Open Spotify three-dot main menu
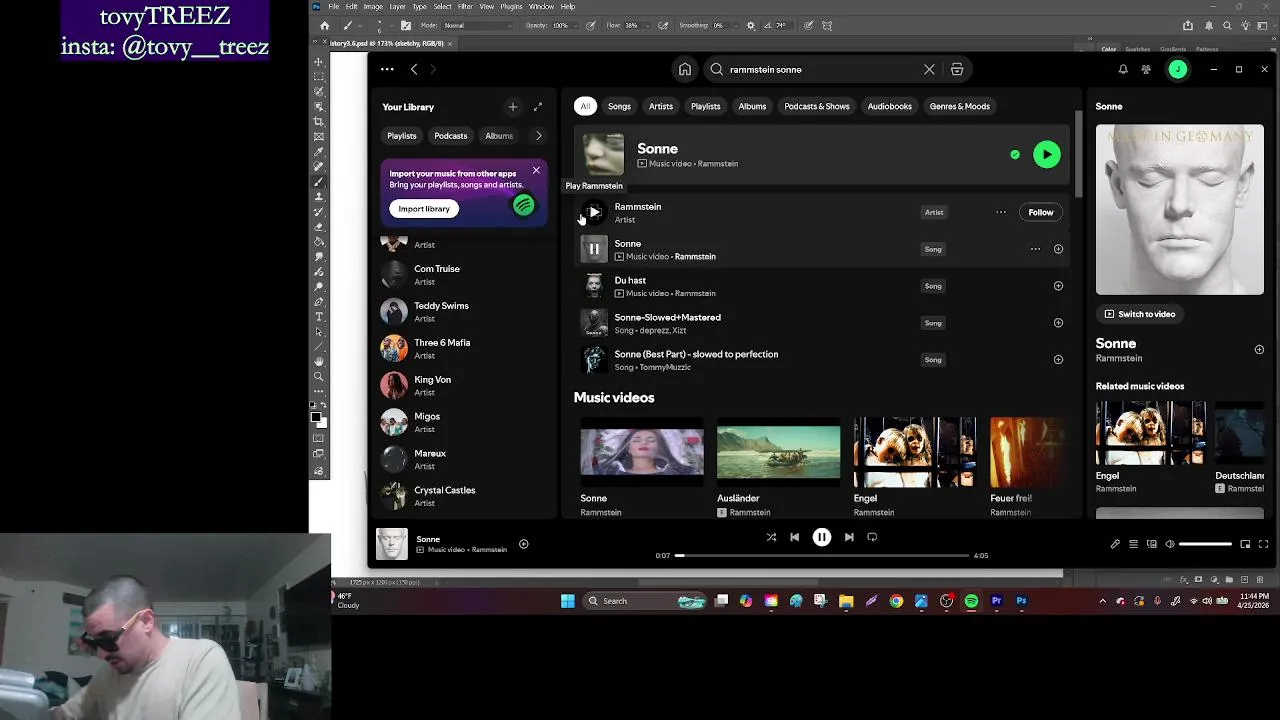1280x720 pixels. pos(387,70)
